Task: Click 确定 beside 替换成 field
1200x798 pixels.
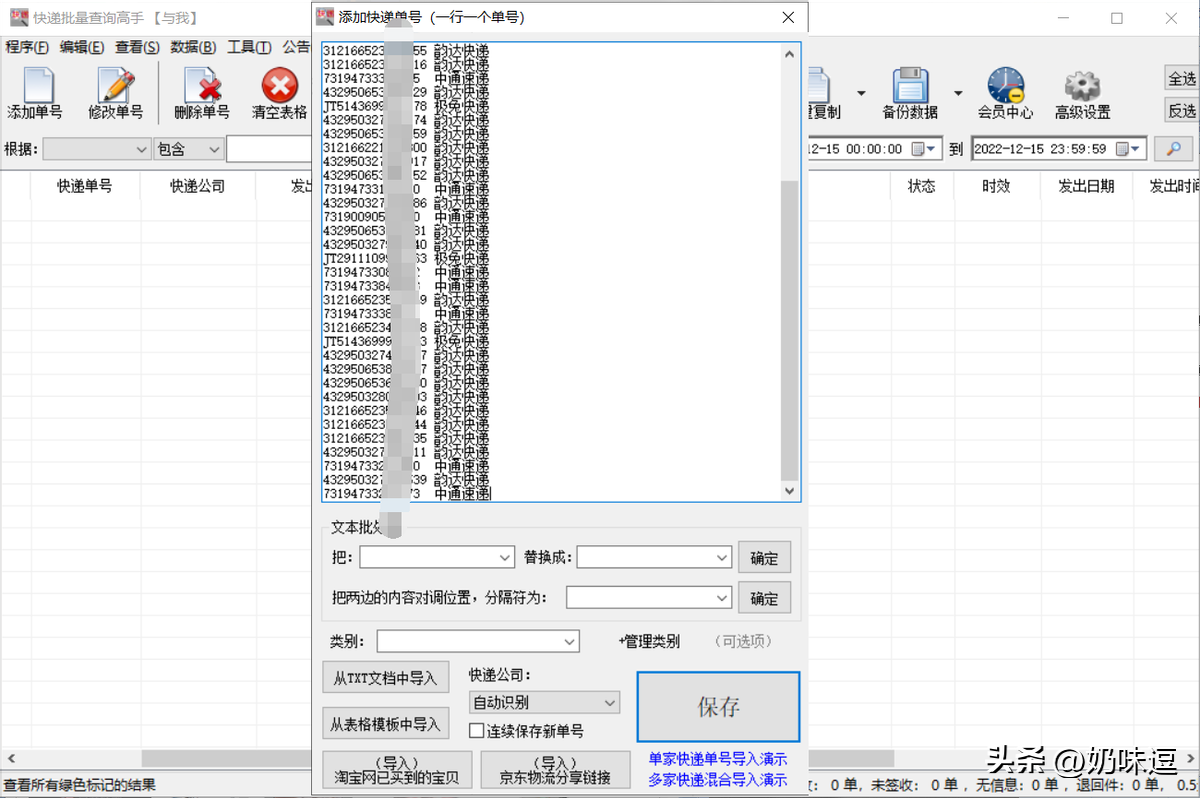Action: [x=764, y=558]
